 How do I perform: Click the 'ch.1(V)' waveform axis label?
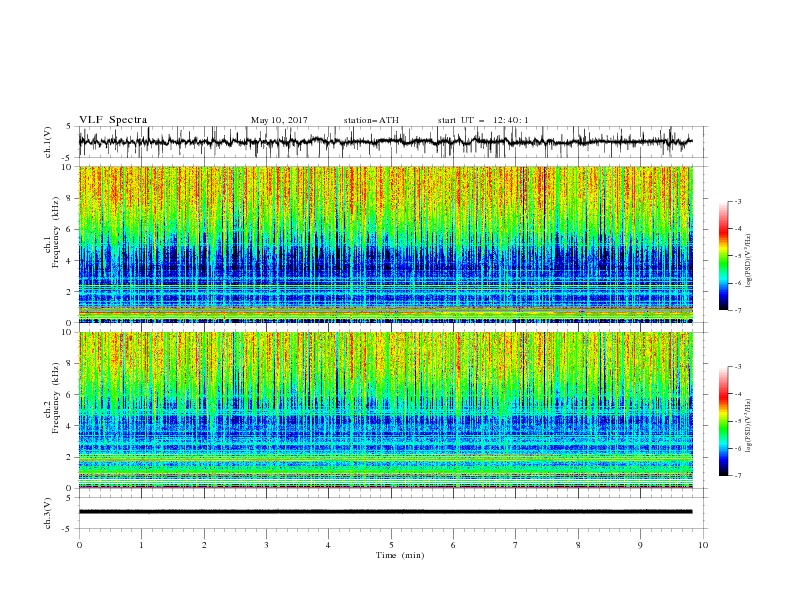(48, 142)
